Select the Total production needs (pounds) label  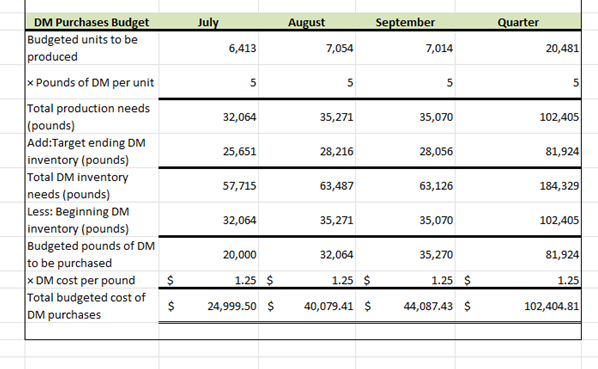(x=92, y=117)
